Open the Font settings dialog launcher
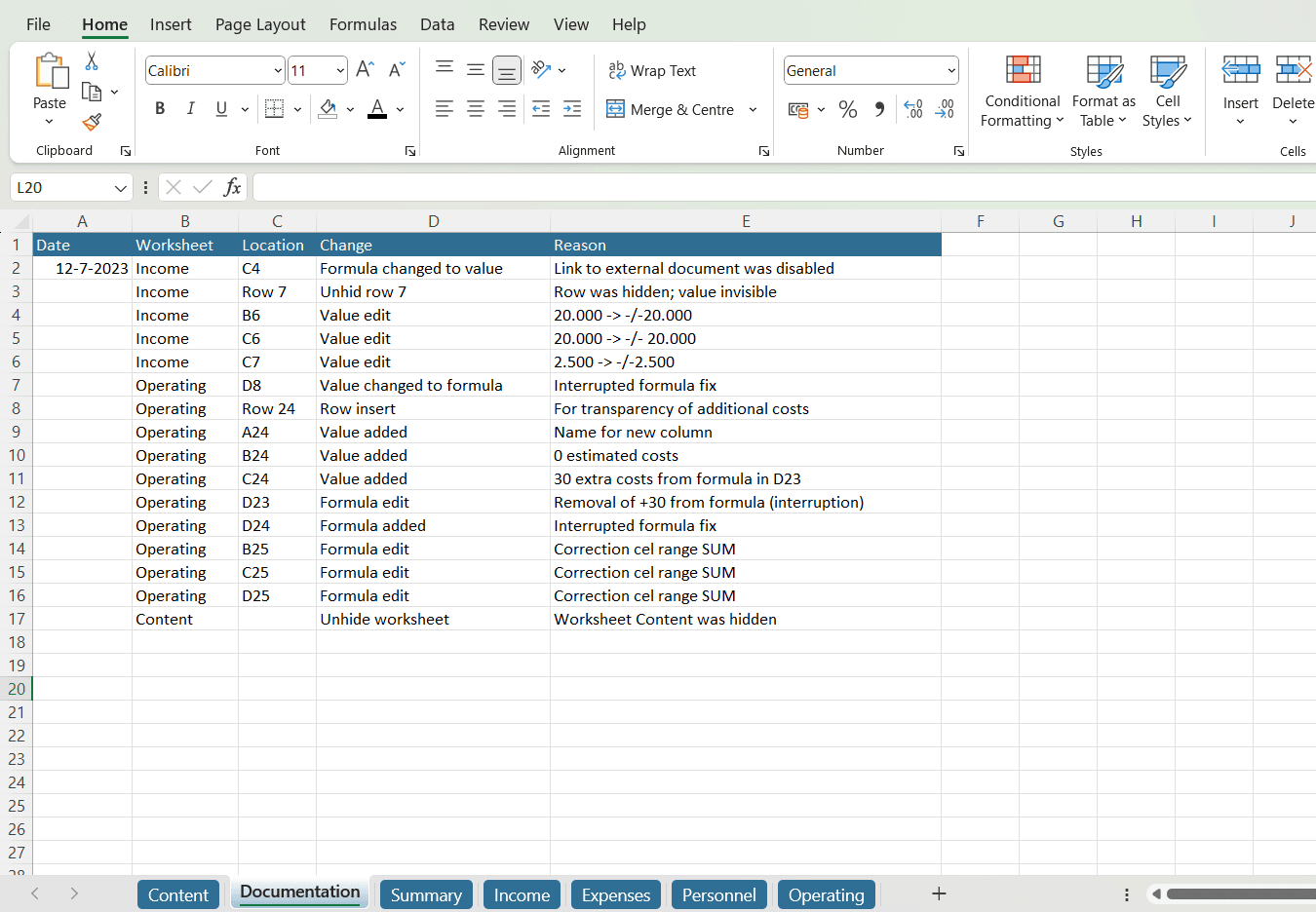 point(409,150)
